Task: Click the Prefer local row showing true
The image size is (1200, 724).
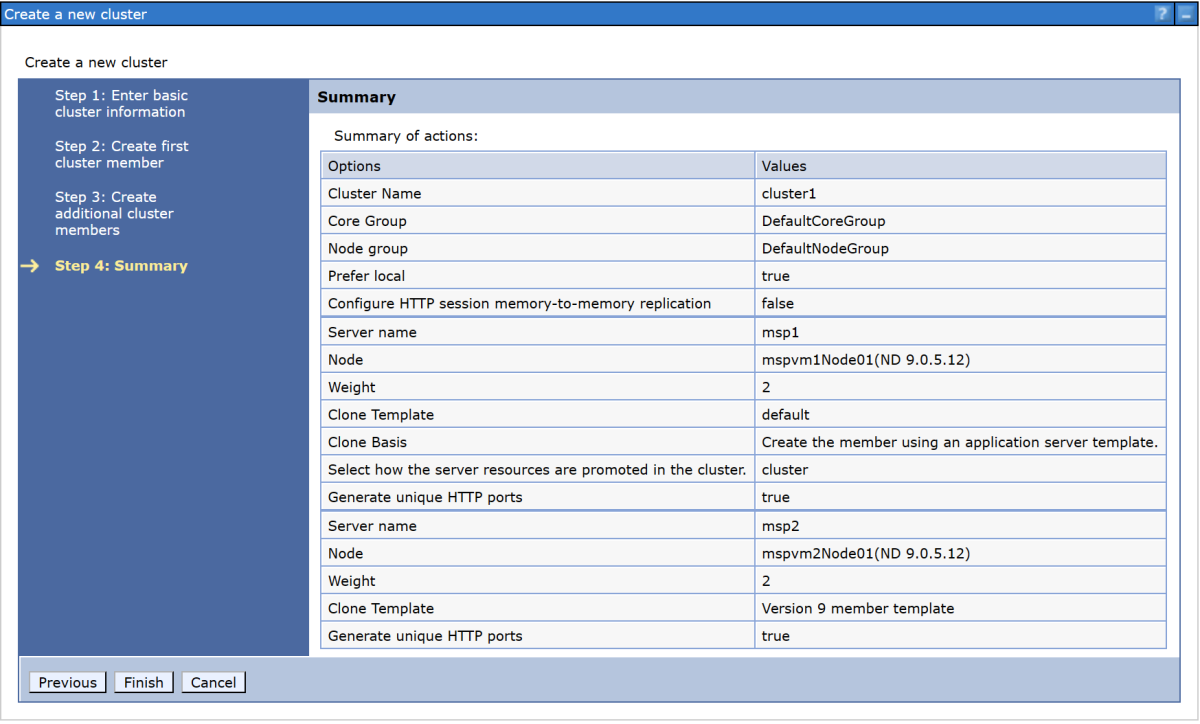Action: click(600, 275)
